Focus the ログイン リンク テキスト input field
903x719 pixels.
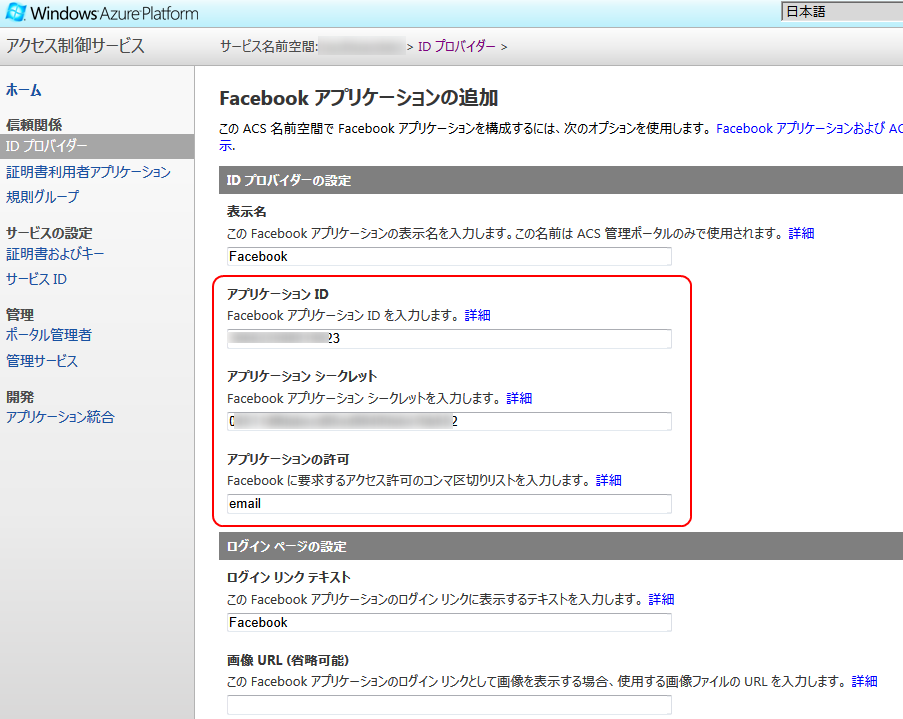[449, 622]
